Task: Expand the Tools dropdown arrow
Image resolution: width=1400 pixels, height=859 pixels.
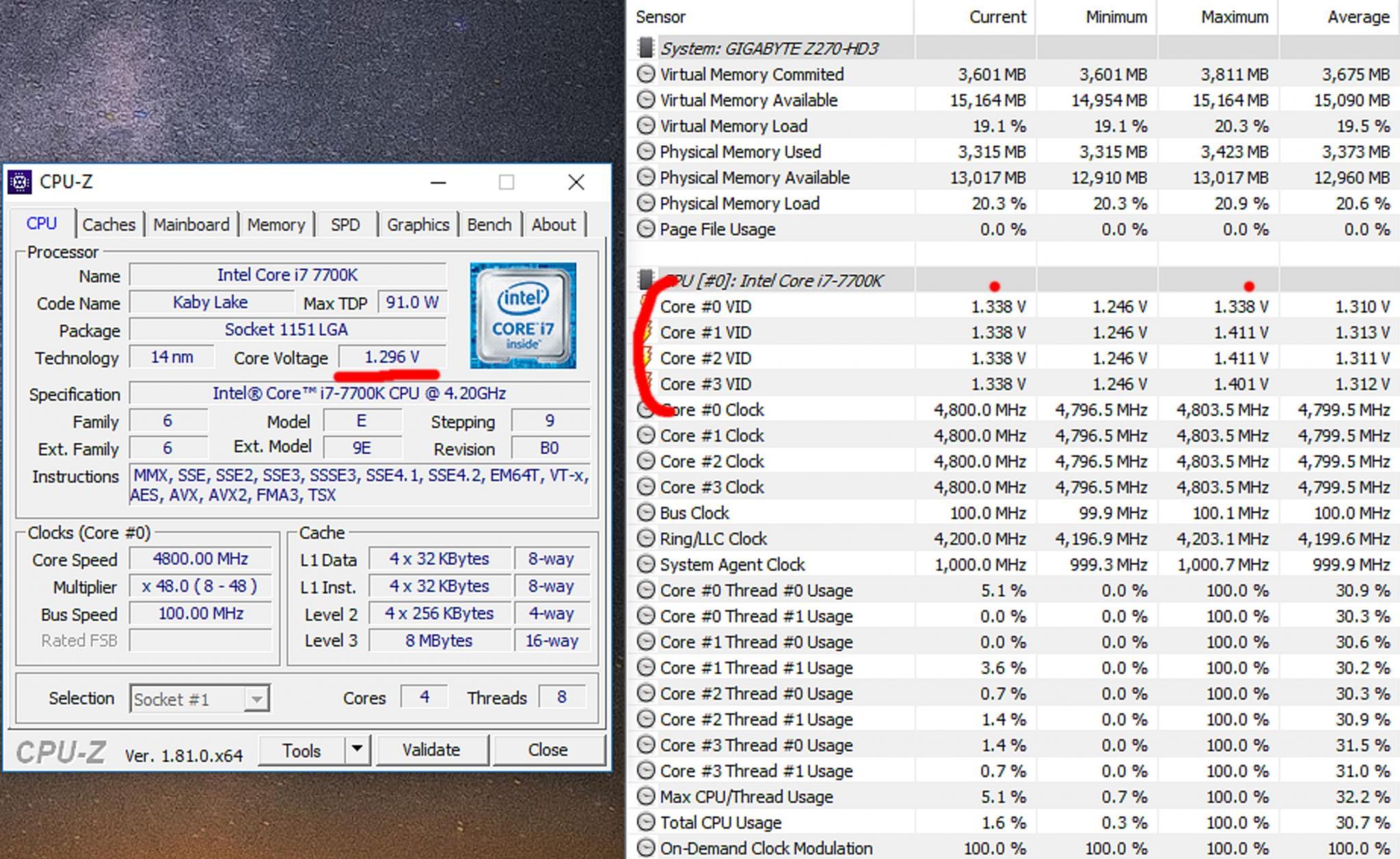Action: (x=357, y=750)
